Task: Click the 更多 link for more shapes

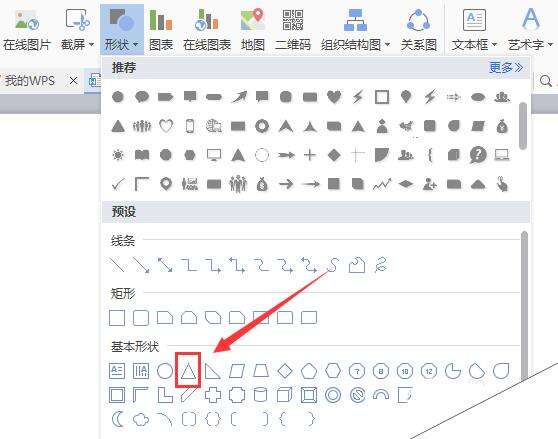Action: tap(506, 67)
